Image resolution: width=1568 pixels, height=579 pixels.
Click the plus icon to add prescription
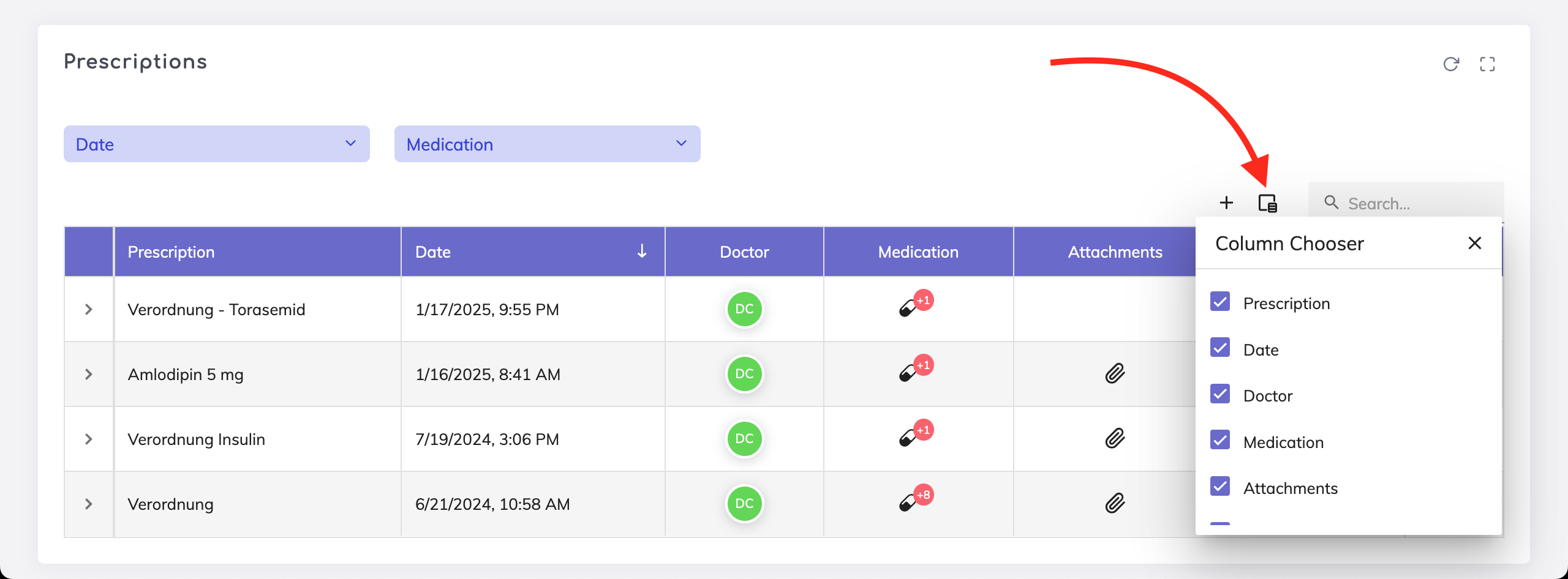coord(1226,203)
